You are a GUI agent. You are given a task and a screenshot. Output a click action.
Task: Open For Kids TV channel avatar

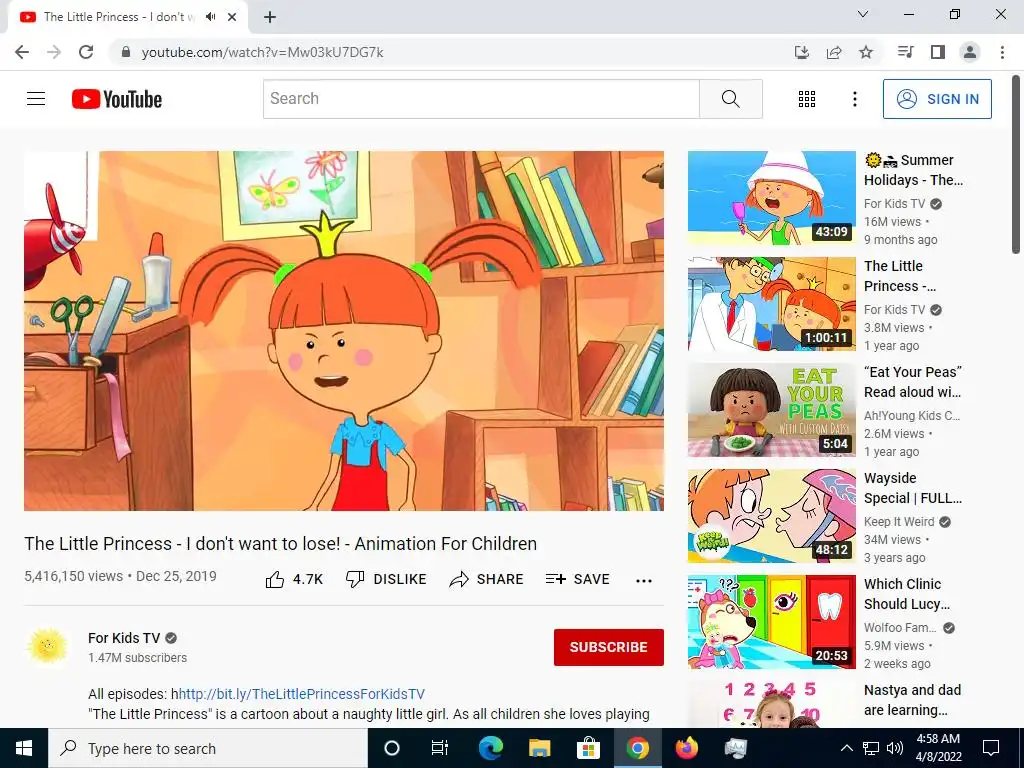click(x=48, y=647)
